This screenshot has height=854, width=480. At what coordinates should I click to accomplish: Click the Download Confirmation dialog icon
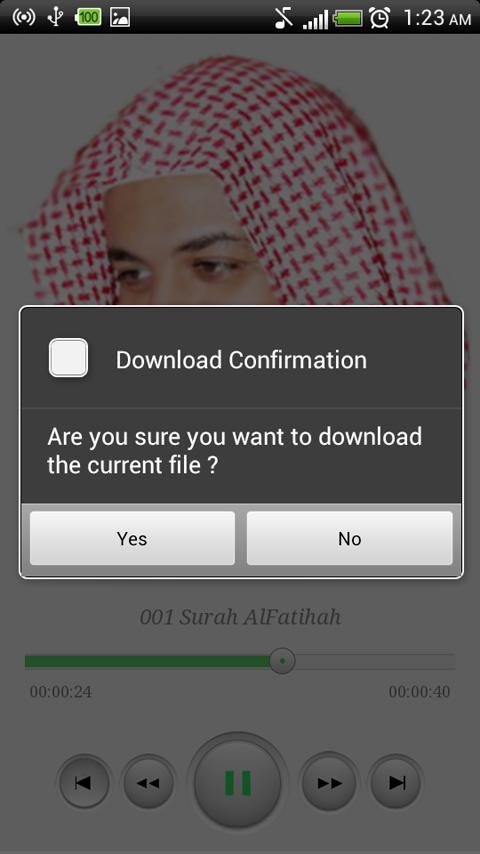tap(68, 358)
